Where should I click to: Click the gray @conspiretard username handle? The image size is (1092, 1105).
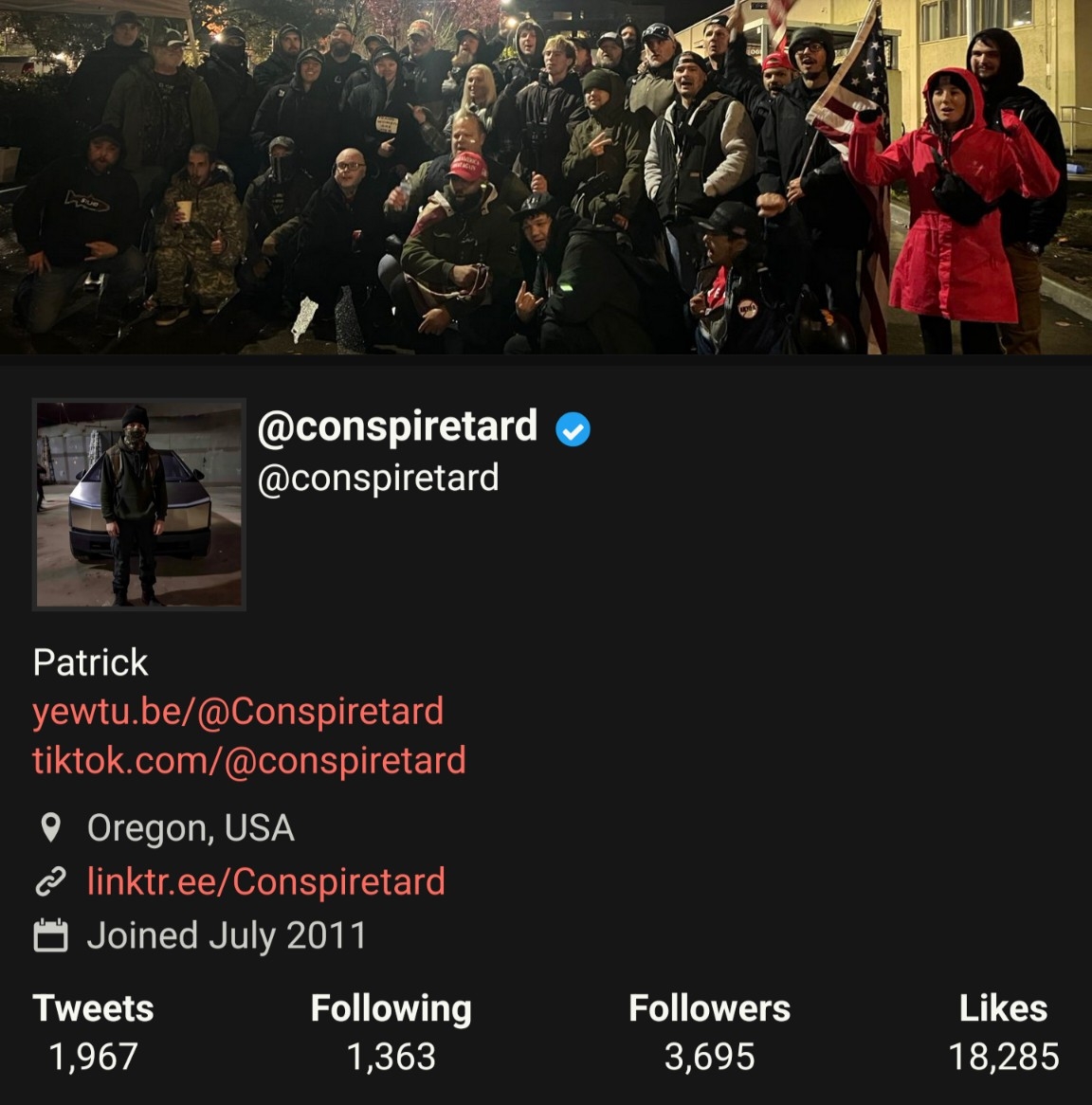(x=378, y=479)
